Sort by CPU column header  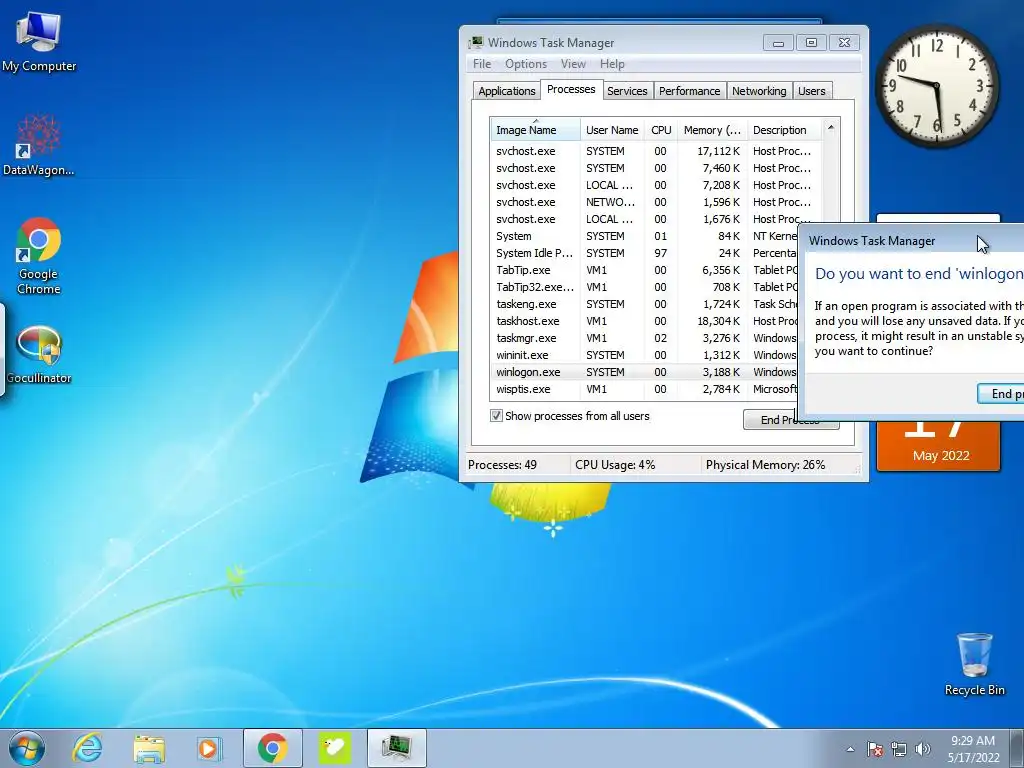point(661,130)
